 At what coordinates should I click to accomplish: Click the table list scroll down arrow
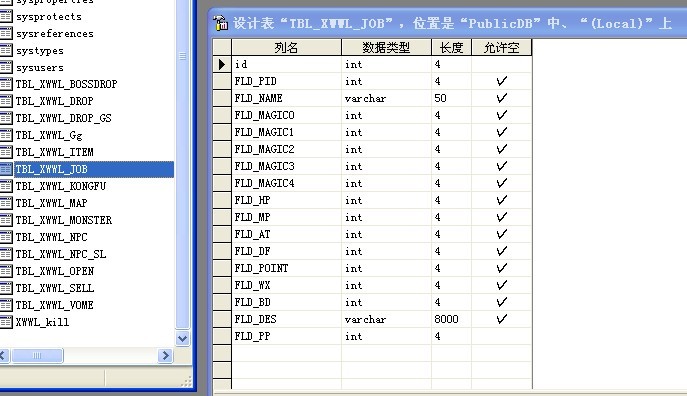click(182, 338)
